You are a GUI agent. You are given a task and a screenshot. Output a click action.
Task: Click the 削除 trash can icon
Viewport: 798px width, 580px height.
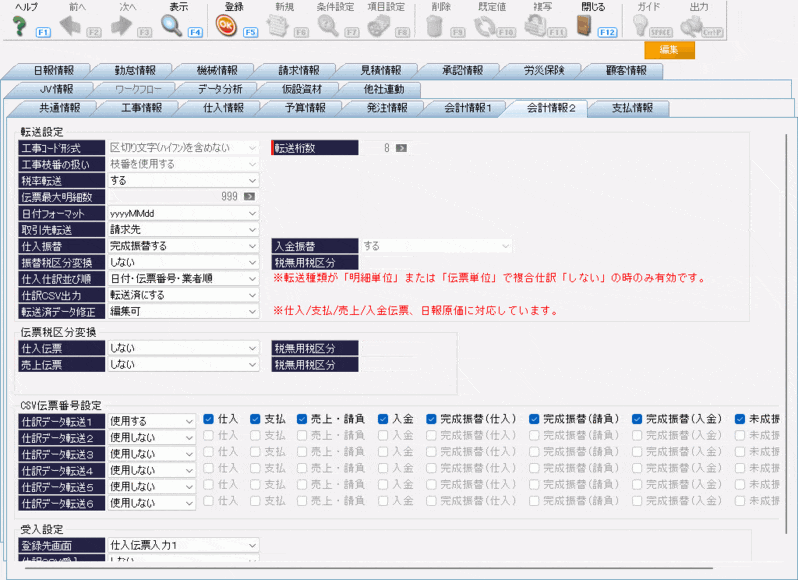(433, 26)
